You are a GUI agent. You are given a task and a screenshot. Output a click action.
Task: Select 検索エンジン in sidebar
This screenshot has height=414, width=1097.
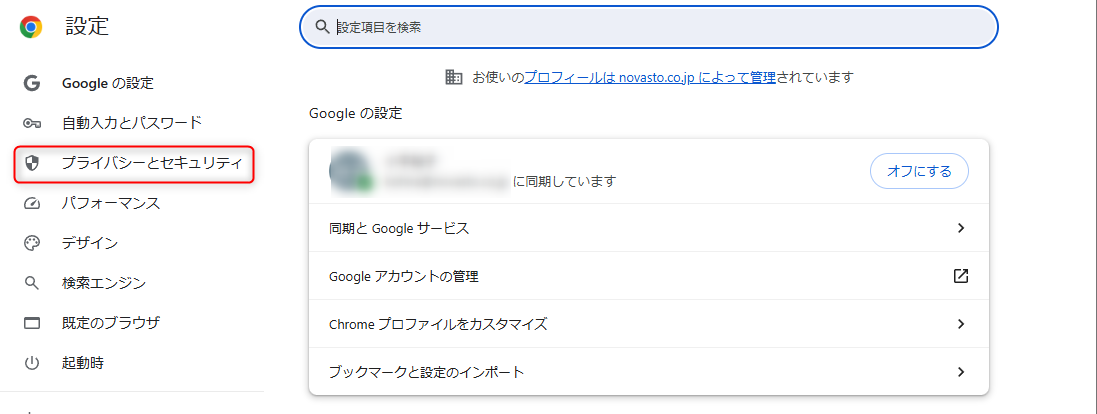[x=104, y=283]
